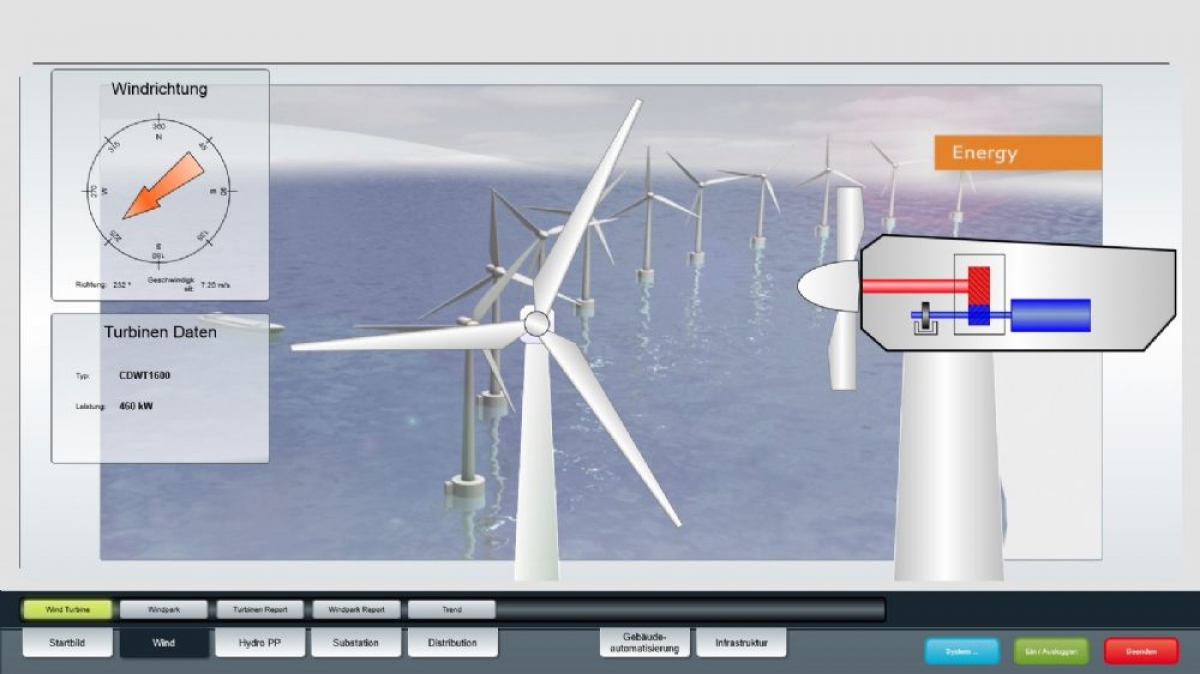1200x674 pixels.
Task: Click the blue System button
Action: [962, 651]
